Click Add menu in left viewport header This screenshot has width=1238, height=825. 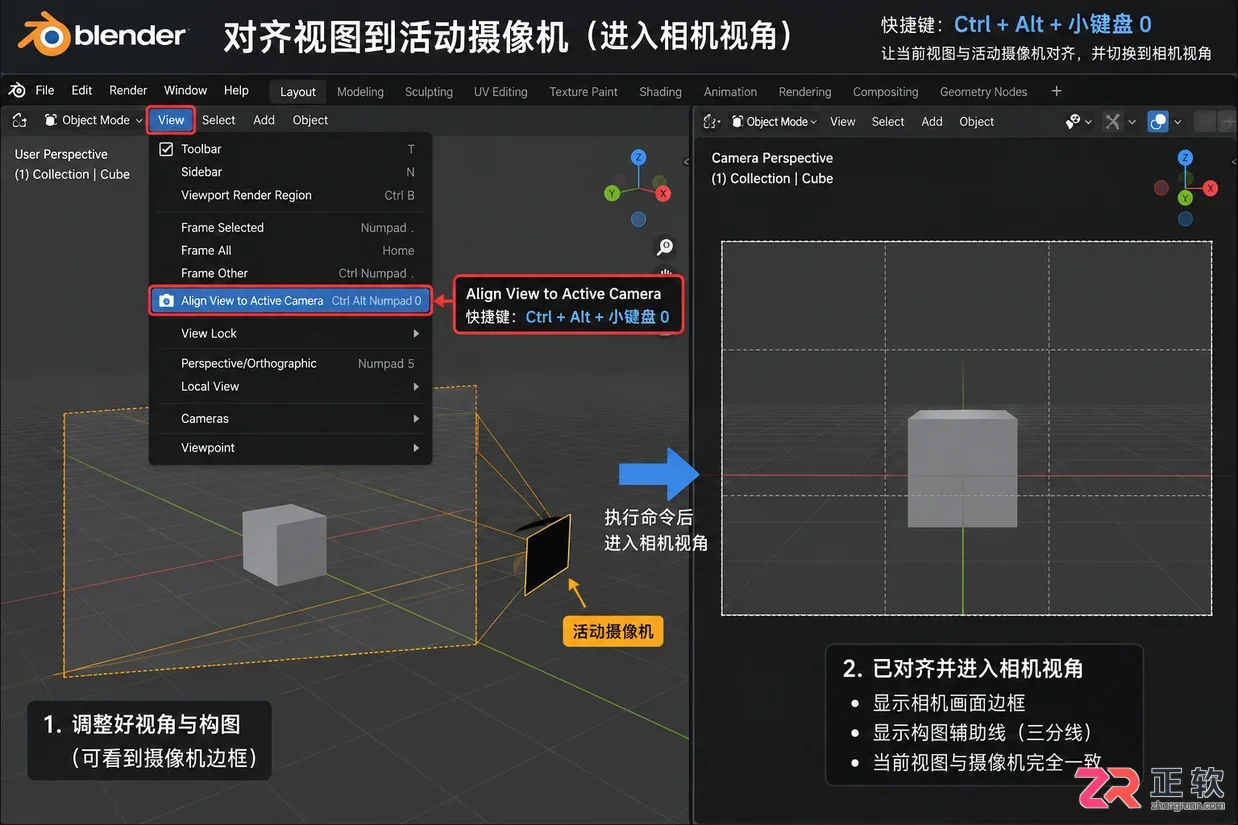264,120
